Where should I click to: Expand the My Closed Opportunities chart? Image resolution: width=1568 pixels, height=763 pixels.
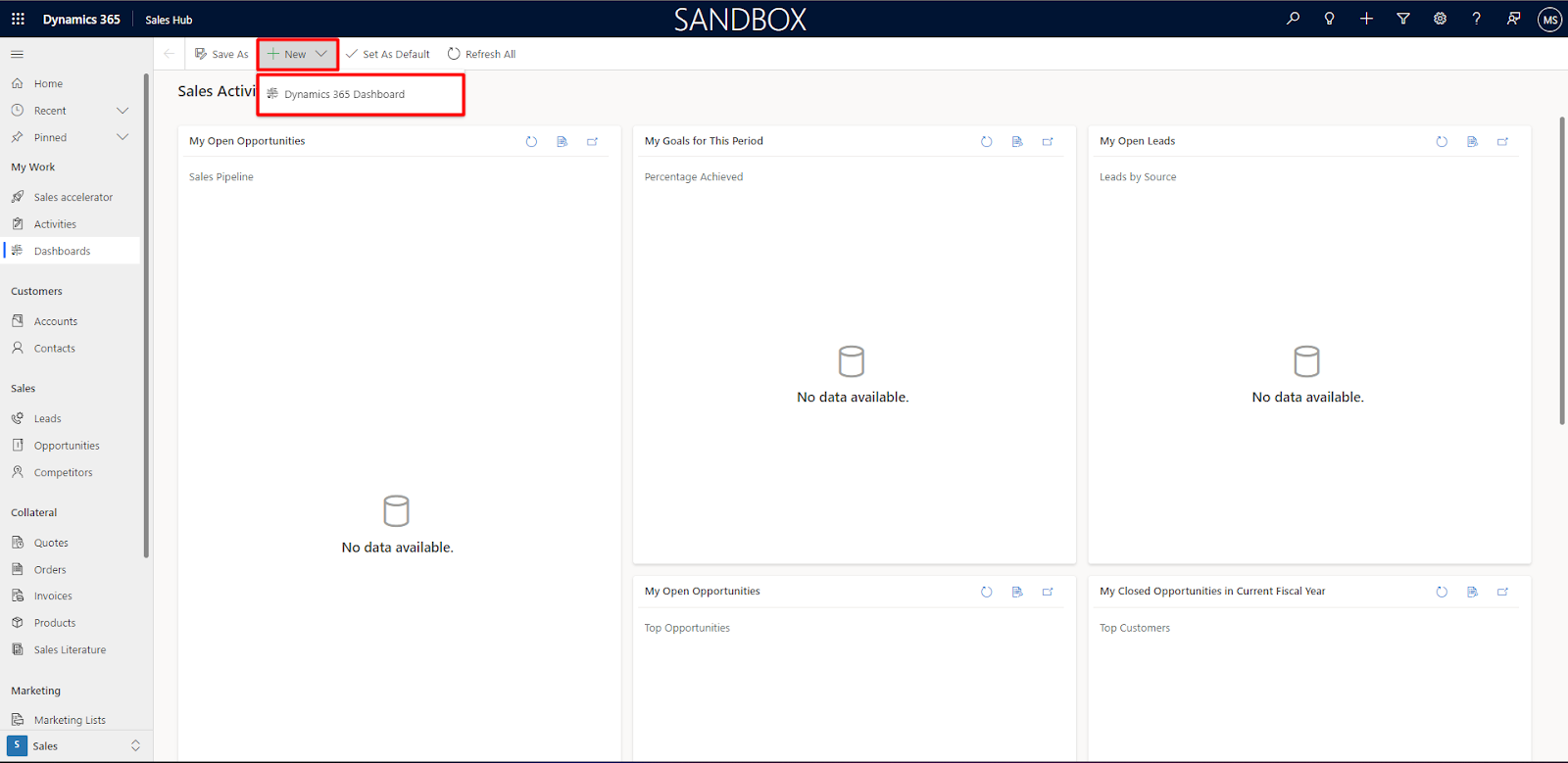[1502, 592]
